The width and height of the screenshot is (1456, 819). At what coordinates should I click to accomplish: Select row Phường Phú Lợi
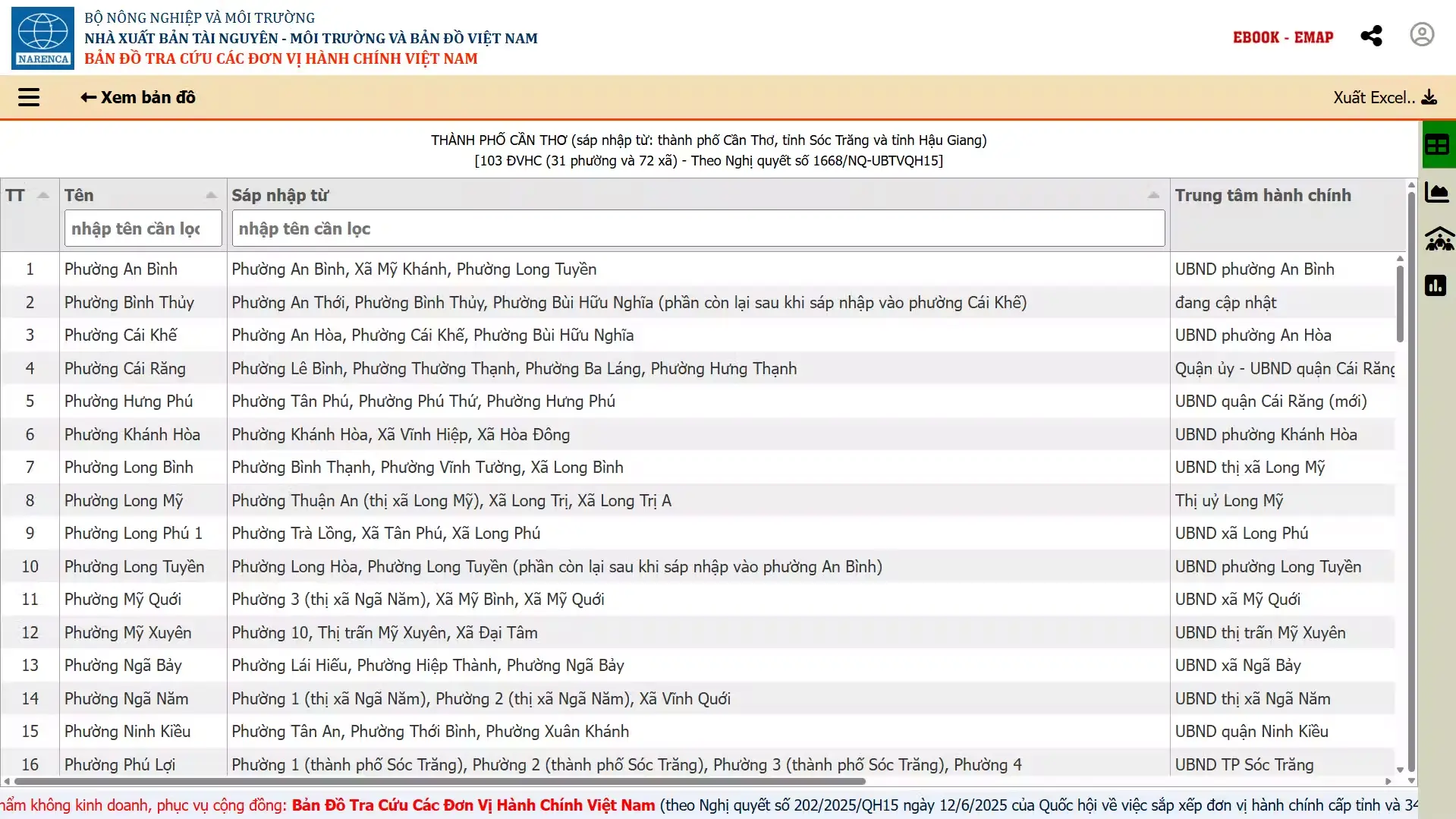[698, 764]
